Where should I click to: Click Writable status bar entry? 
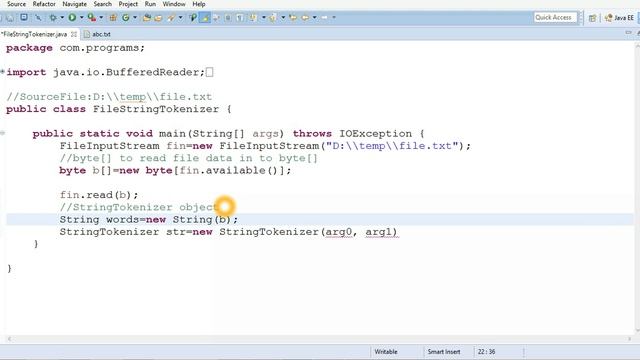coord(386,351)
